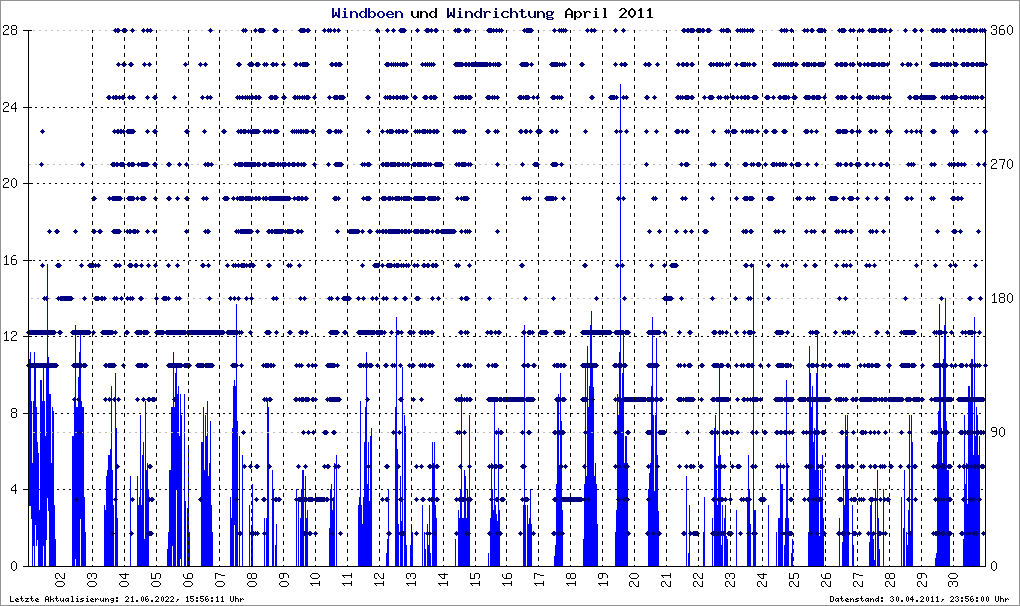Click the tallest gust spike on day 19
Viewport: 1020px width, 606px height.
point(620,325)
